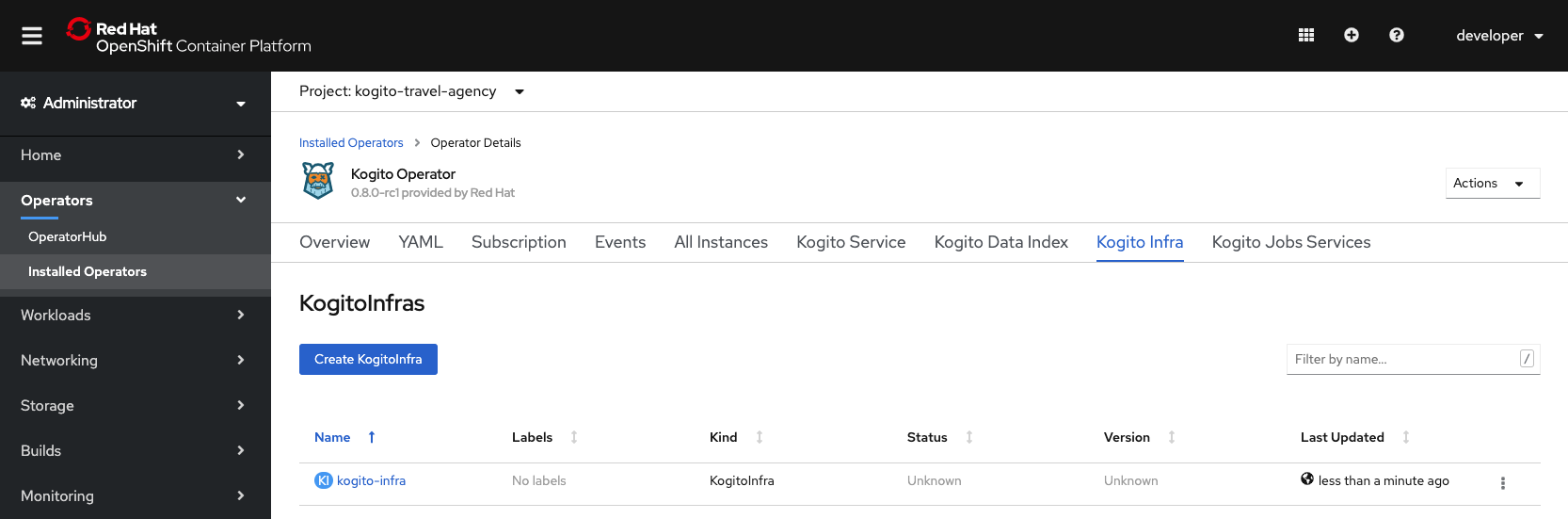Expand the Storage navigation section
Image resolution: width=1568 pixels, height=519 pixels.
[x=135, y=405]
